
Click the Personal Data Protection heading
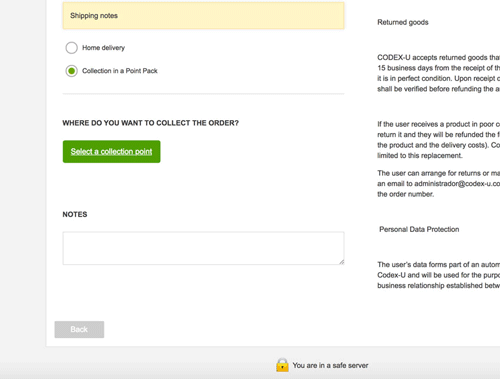click(x=419, y=229)
